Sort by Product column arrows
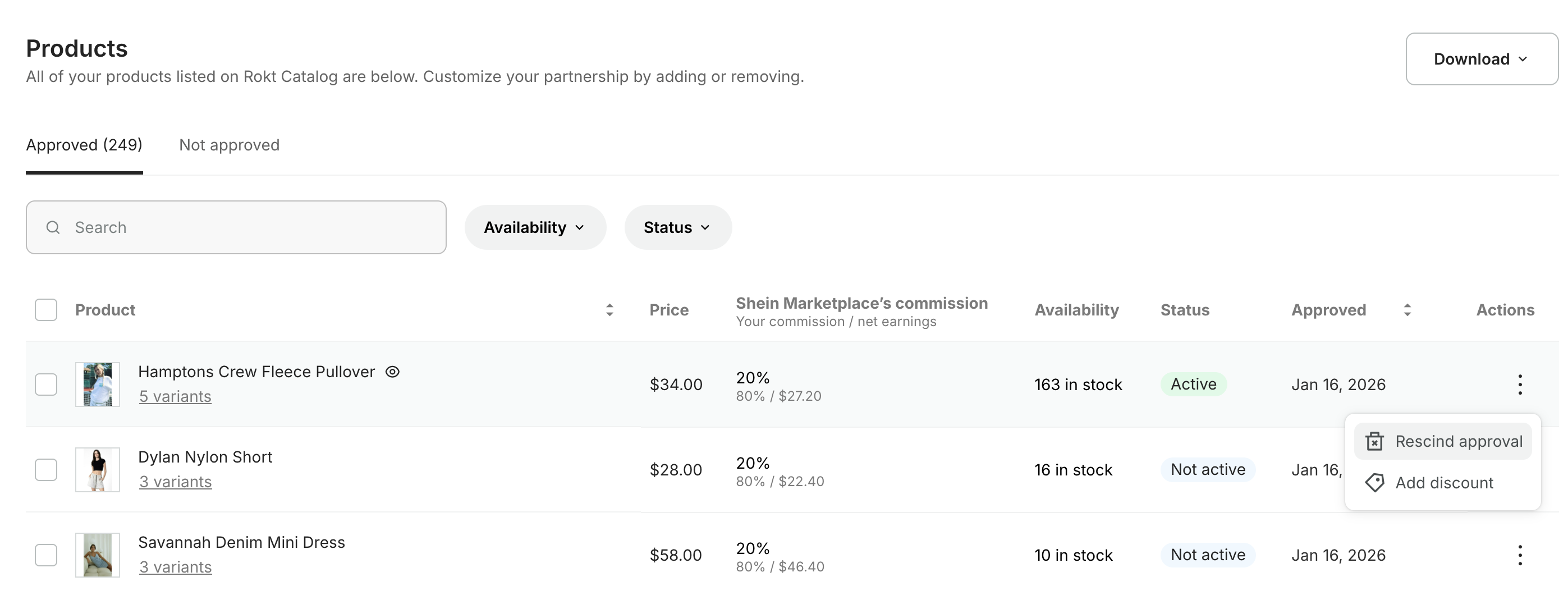 coord(609,310)
